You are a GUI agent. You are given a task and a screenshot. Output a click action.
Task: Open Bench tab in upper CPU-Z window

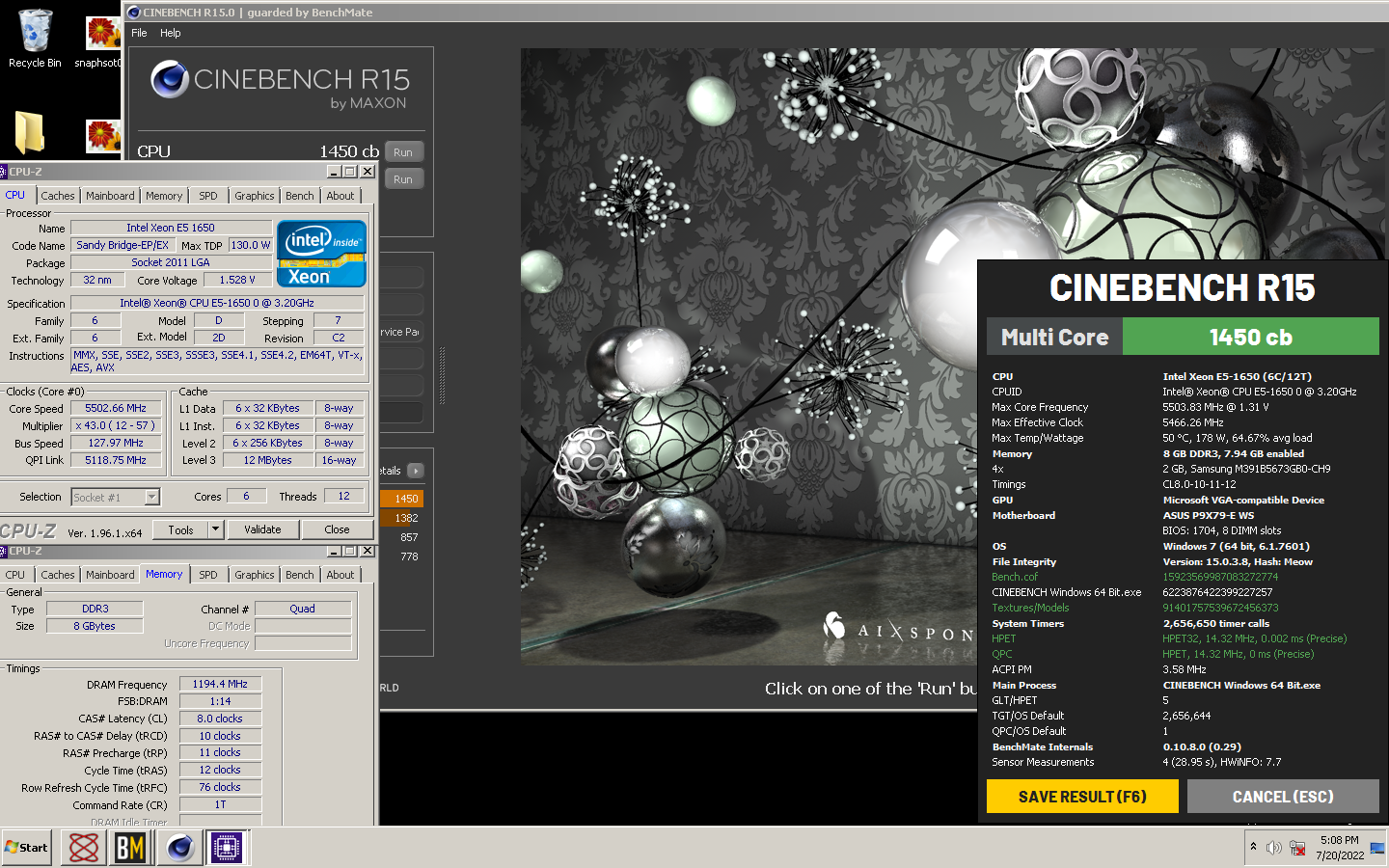point(300,196)
